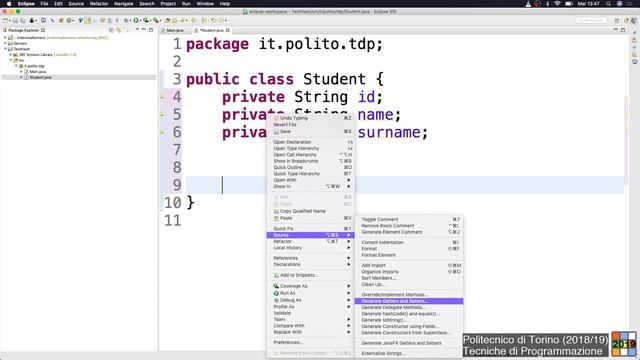Select Generate Getters and Setters
Screen dimensions: 640x360
tap(409, 301)
